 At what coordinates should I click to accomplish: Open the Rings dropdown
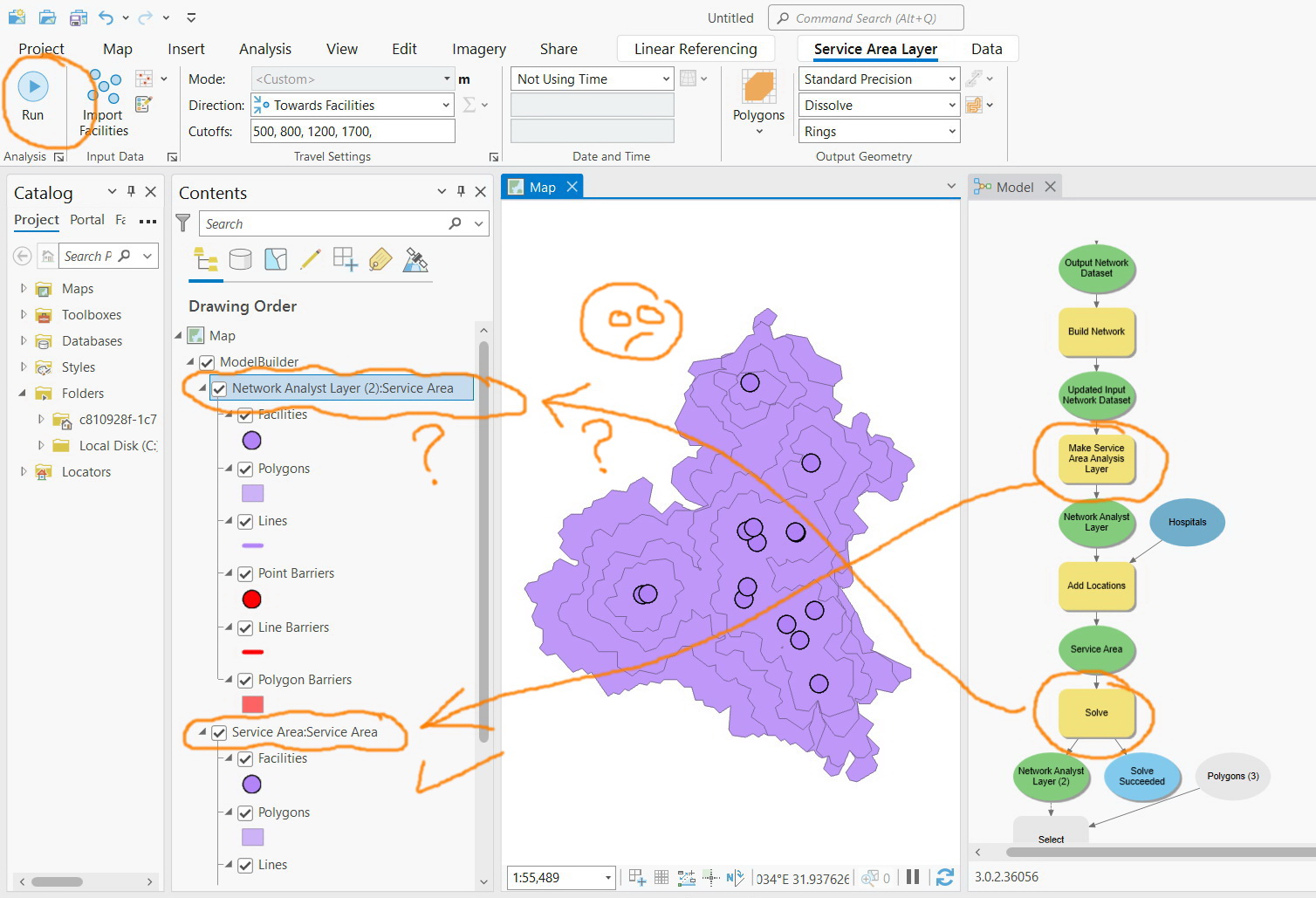pos(951,131)
